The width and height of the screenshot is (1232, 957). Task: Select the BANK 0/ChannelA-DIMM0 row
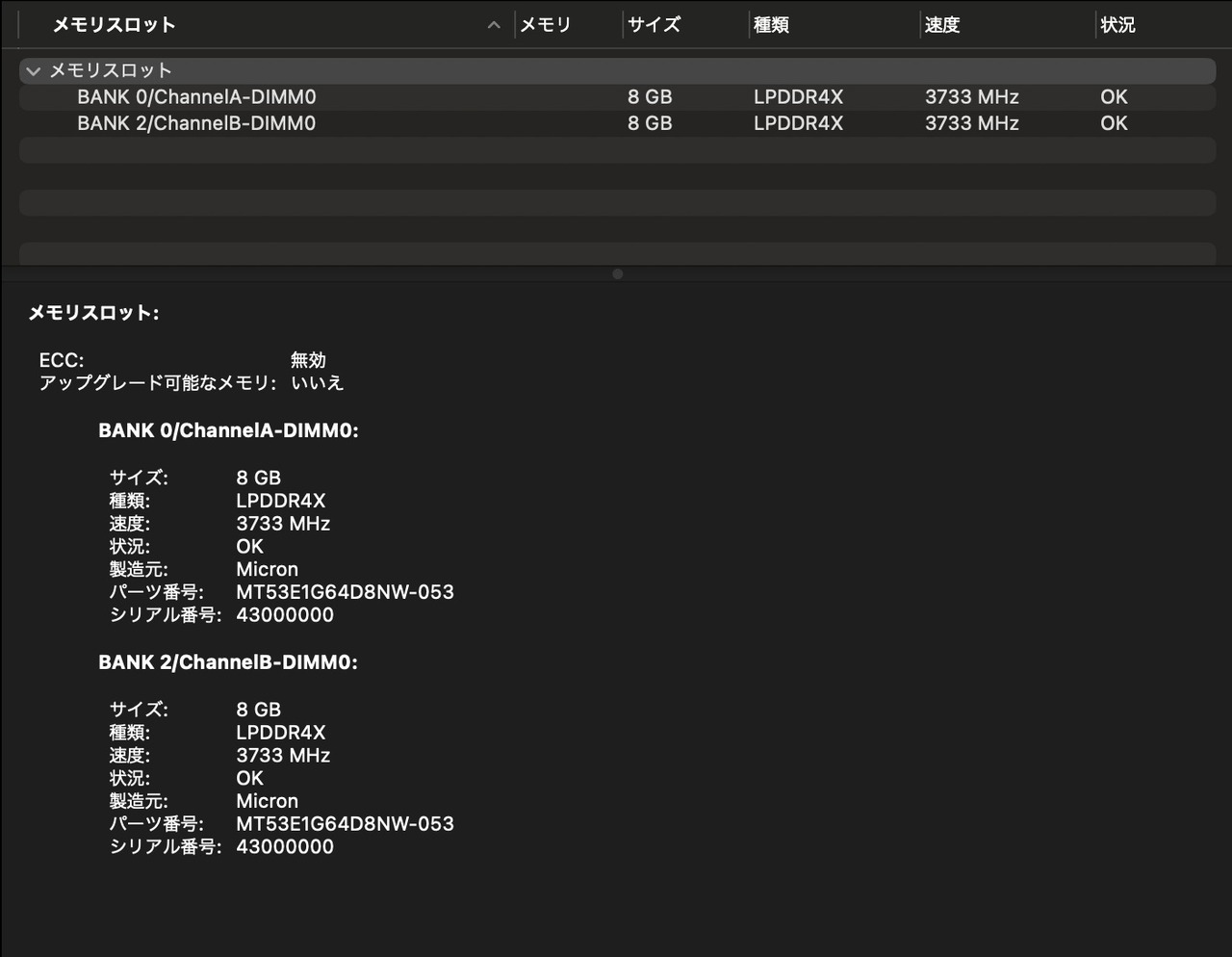pos(196,97)
